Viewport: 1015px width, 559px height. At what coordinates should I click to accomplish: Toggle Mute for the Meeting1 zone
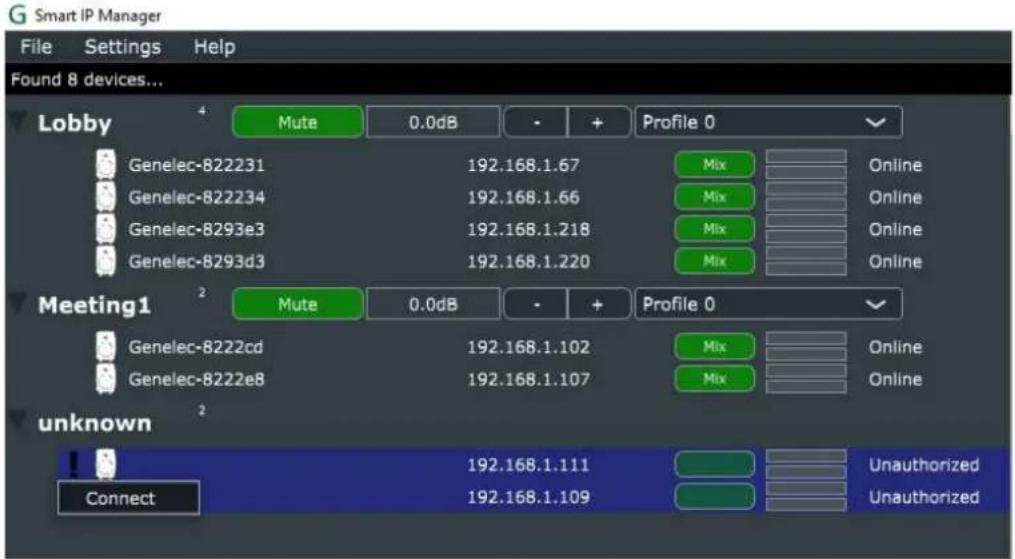pyautogui.click(x=298, y=304)
